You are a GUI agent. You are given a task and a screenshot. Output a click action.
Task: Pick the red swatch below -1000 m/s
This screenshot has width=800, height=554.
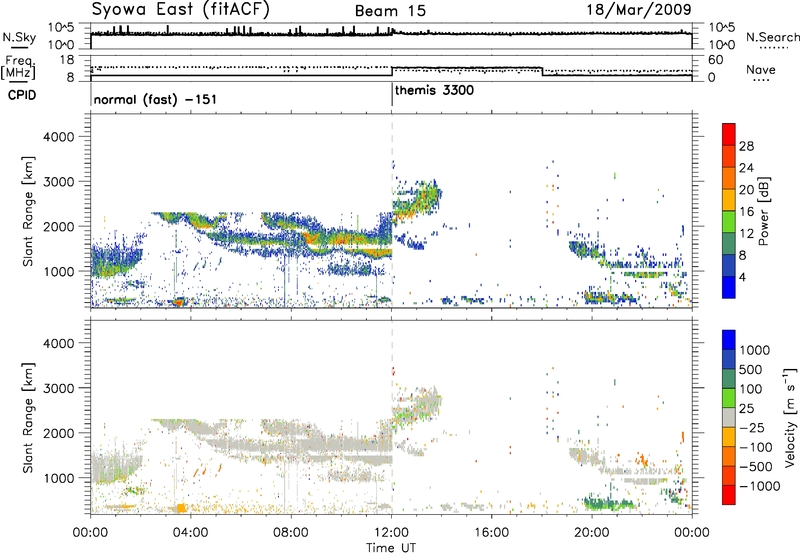point(729,495)
